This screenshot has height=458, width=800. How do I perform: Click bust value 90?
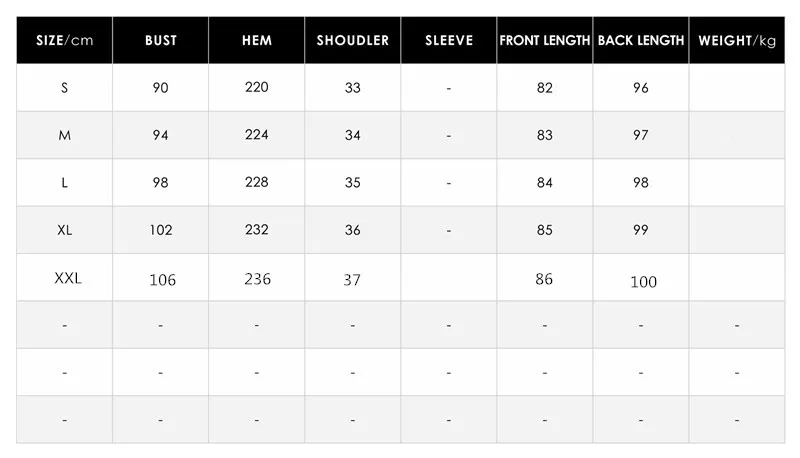160,88
